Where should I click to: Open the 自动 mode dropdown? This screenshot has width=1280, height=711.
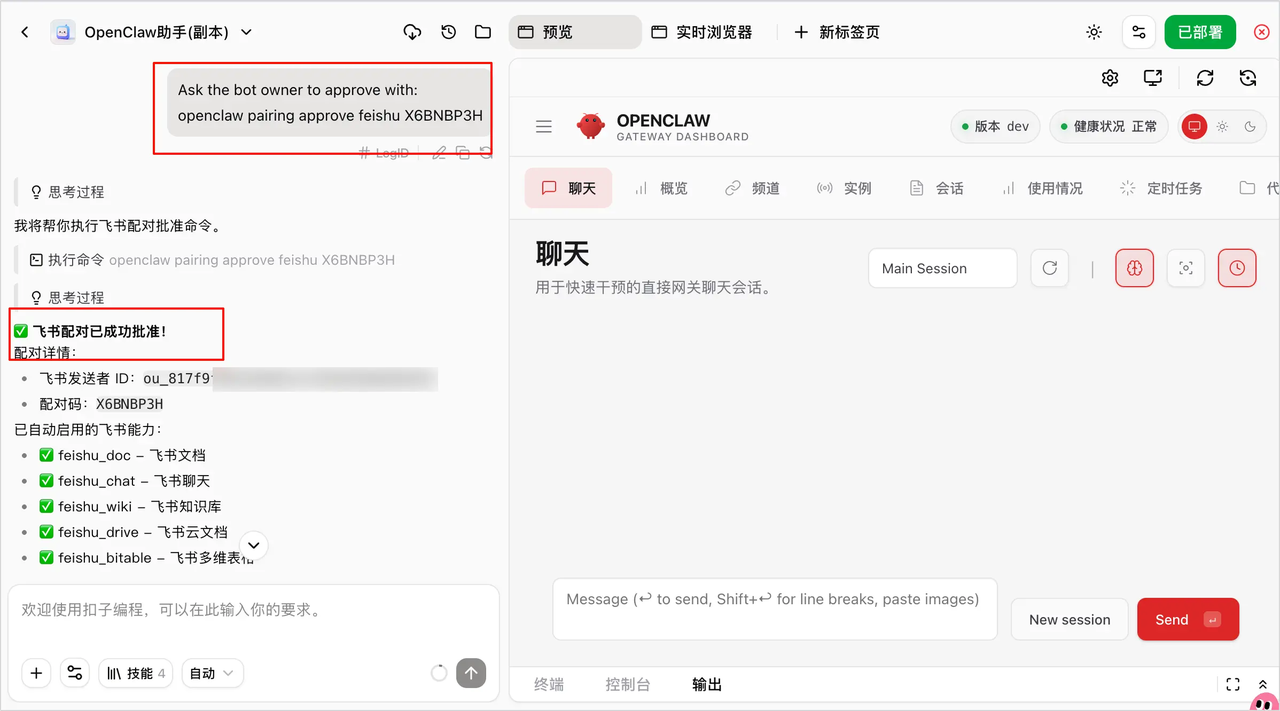pyautogui.click(x=212, y=673)
